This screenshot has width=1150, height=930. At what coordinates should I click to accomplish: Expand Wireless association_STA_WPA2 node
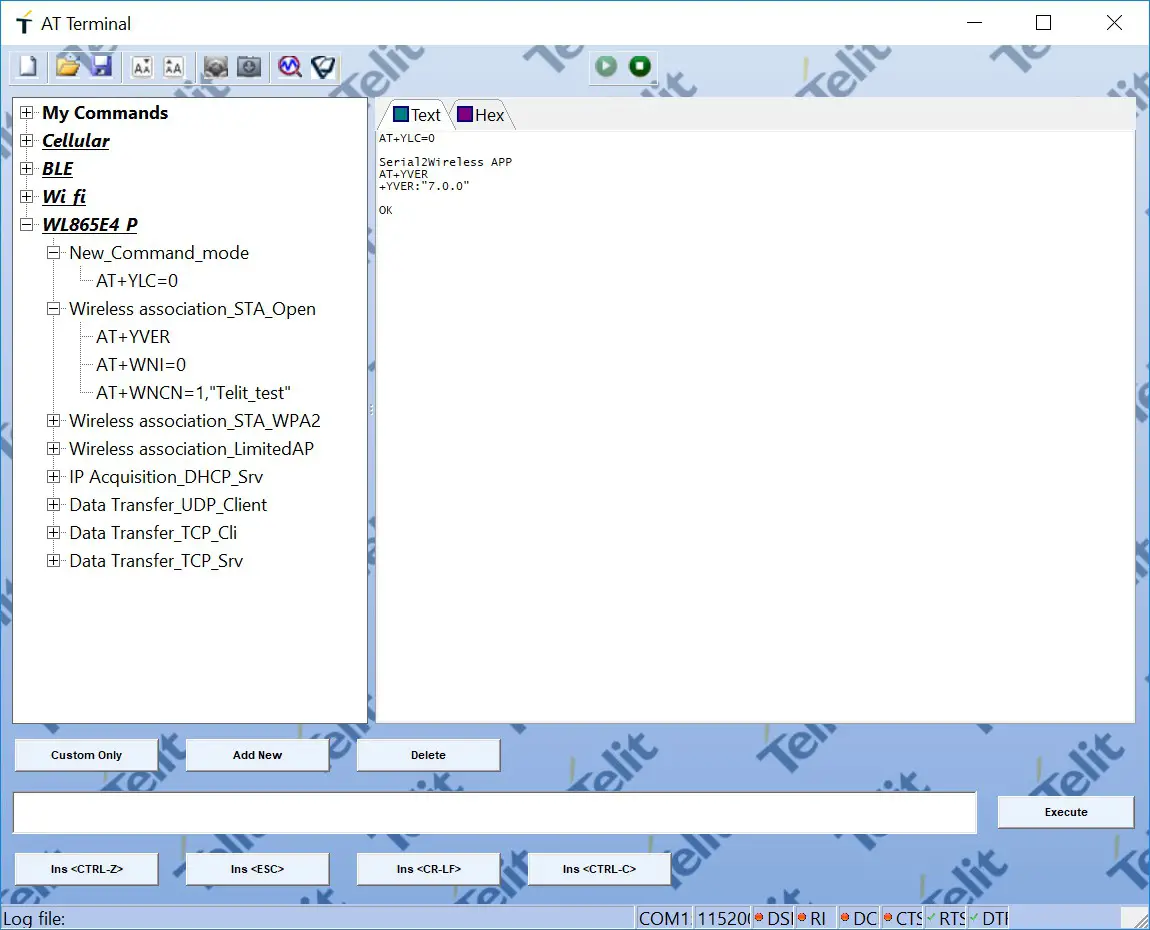coord(54,420)
